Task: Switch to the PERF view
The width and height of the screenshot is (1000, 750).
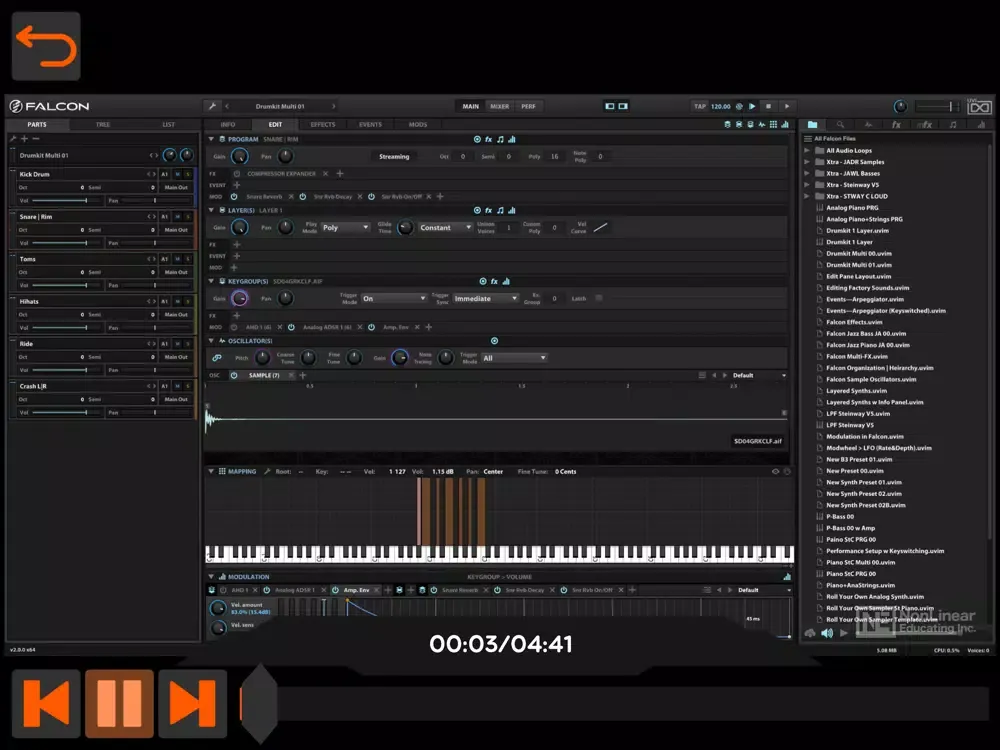Action: coord(529,107)
